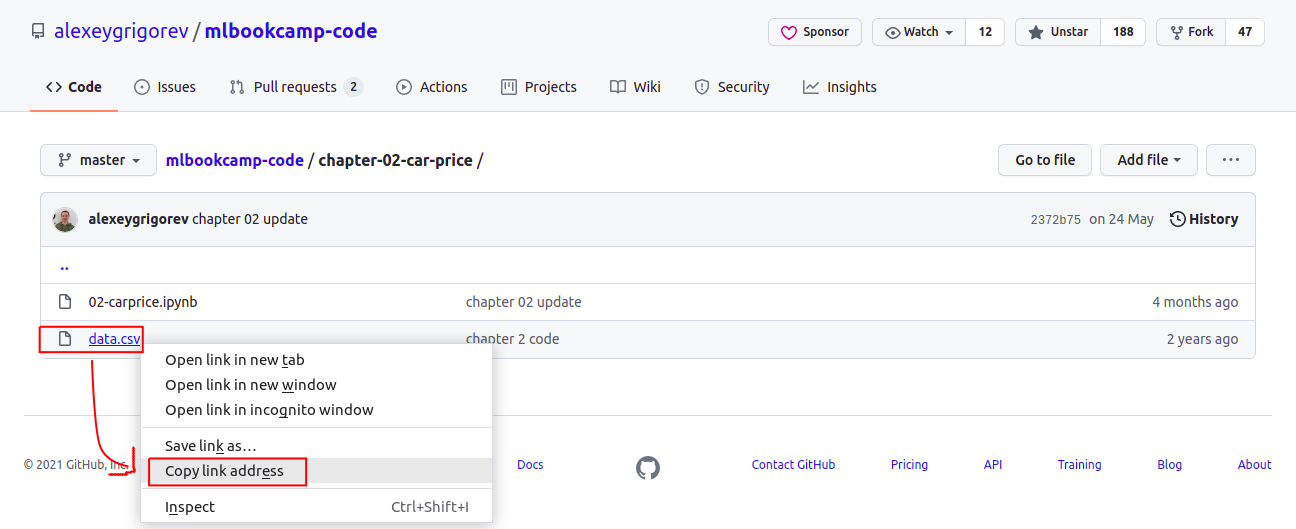Image resolution: width=1296 pixels, height=529 pixels.
Task: Open the commit author alexeygrigorev link
Action: click(x=139, y=219)
